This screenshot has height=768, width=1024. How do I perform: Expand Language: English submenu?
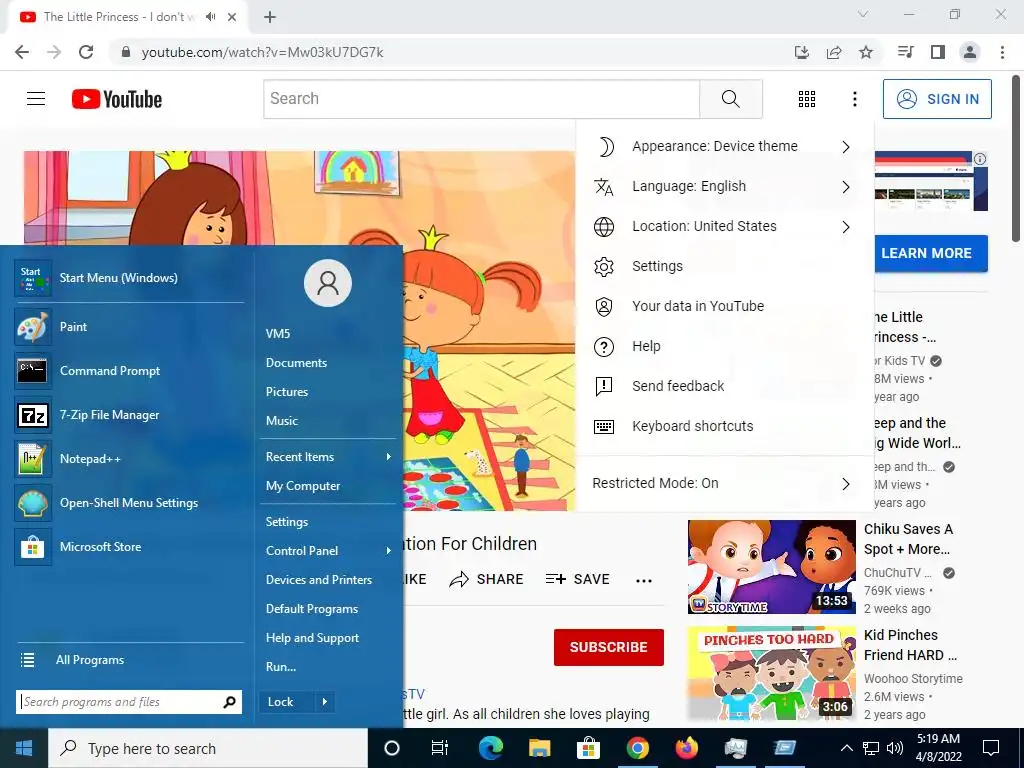(x=725, y=186)
